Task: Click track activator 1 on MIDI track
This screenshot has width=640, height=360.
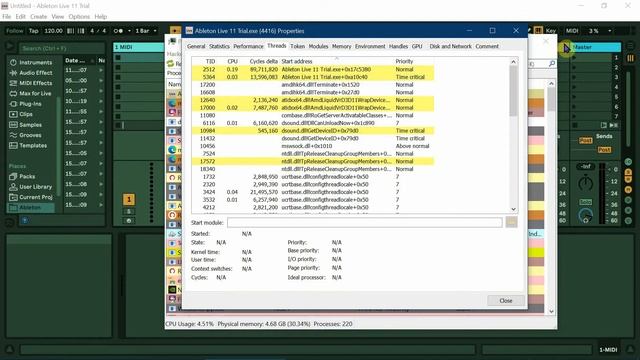Action: pos(129,199)
